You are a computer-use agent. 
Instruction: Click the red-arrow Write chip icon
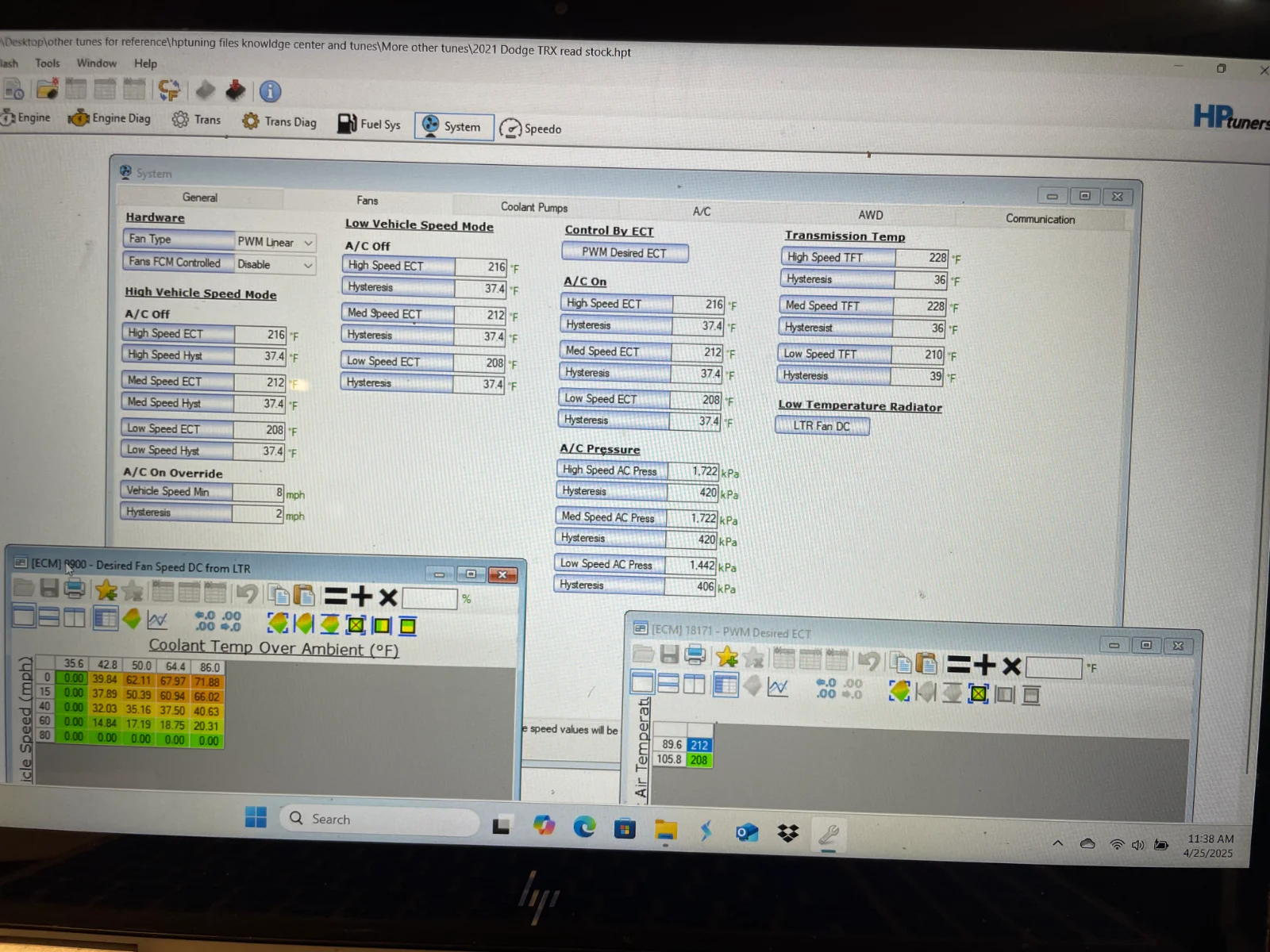pyautogui.click(x=235, y=90)
